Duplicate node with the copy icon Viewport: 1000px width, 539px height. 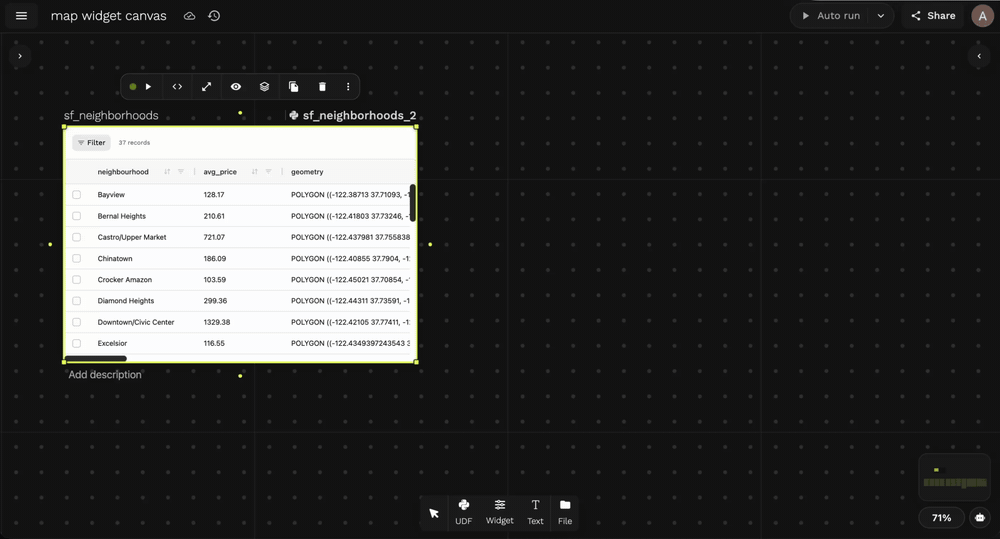(x=293, y=87)
